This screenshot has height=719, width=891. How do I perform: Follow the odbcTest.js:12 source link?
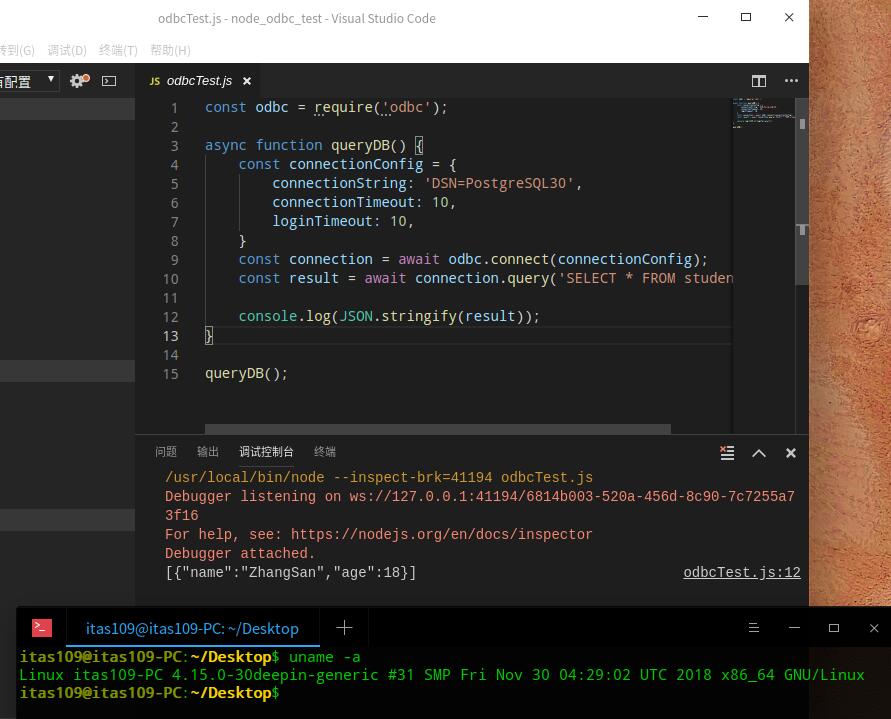coord(742,572)
